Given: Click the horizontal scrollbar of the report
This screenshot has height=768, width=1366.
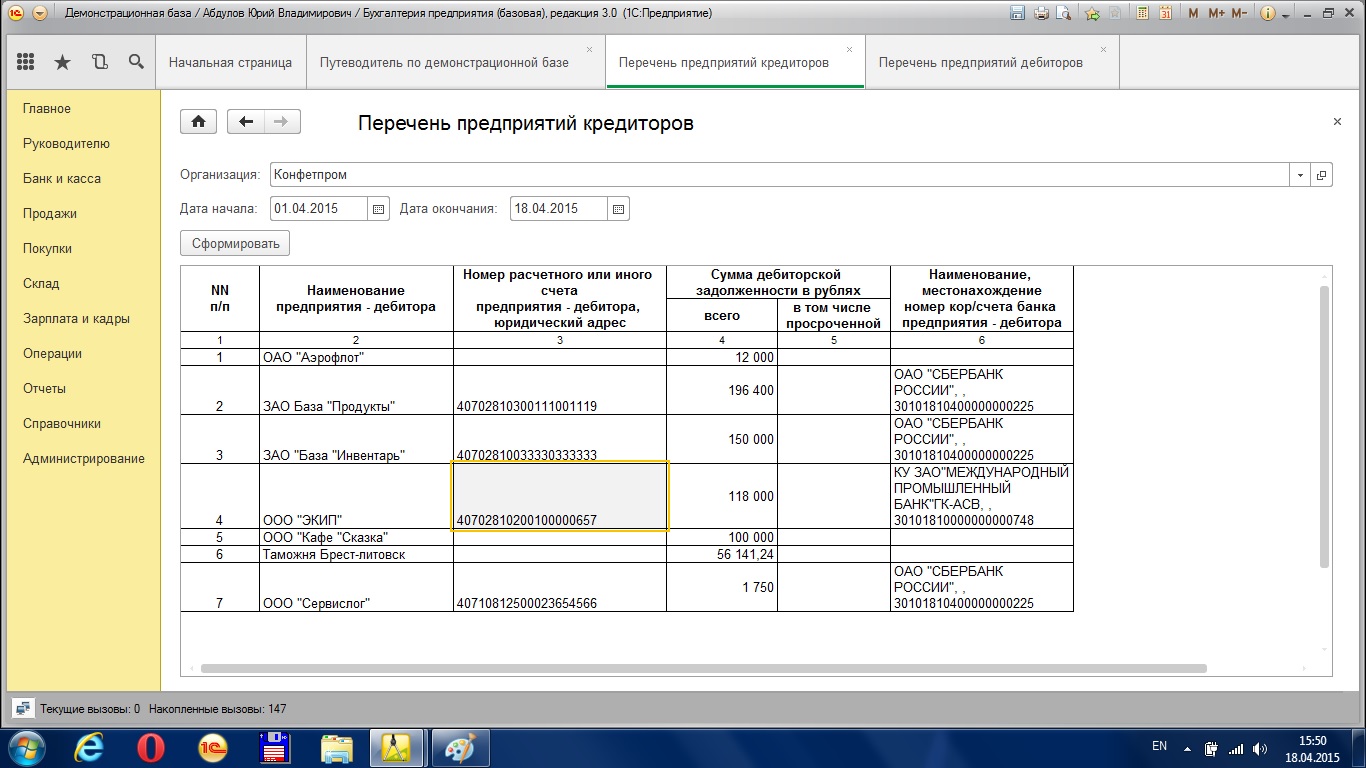Looking at the screenshot, I should pyautogui.click(x=704, y=668).
